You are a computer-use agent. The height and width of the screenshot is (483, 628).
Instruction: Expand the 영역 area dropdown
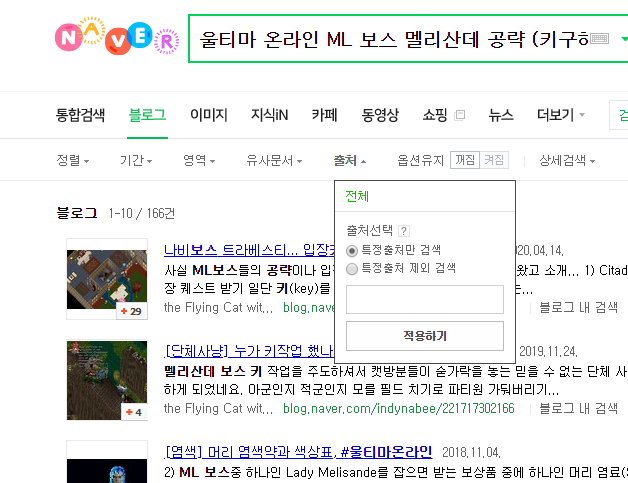[x=199, y=161]
